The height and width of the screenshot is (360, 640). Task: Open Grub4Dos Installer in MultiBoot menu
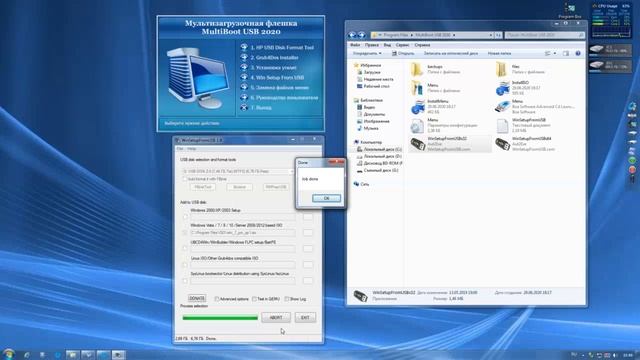coord(274,58)
